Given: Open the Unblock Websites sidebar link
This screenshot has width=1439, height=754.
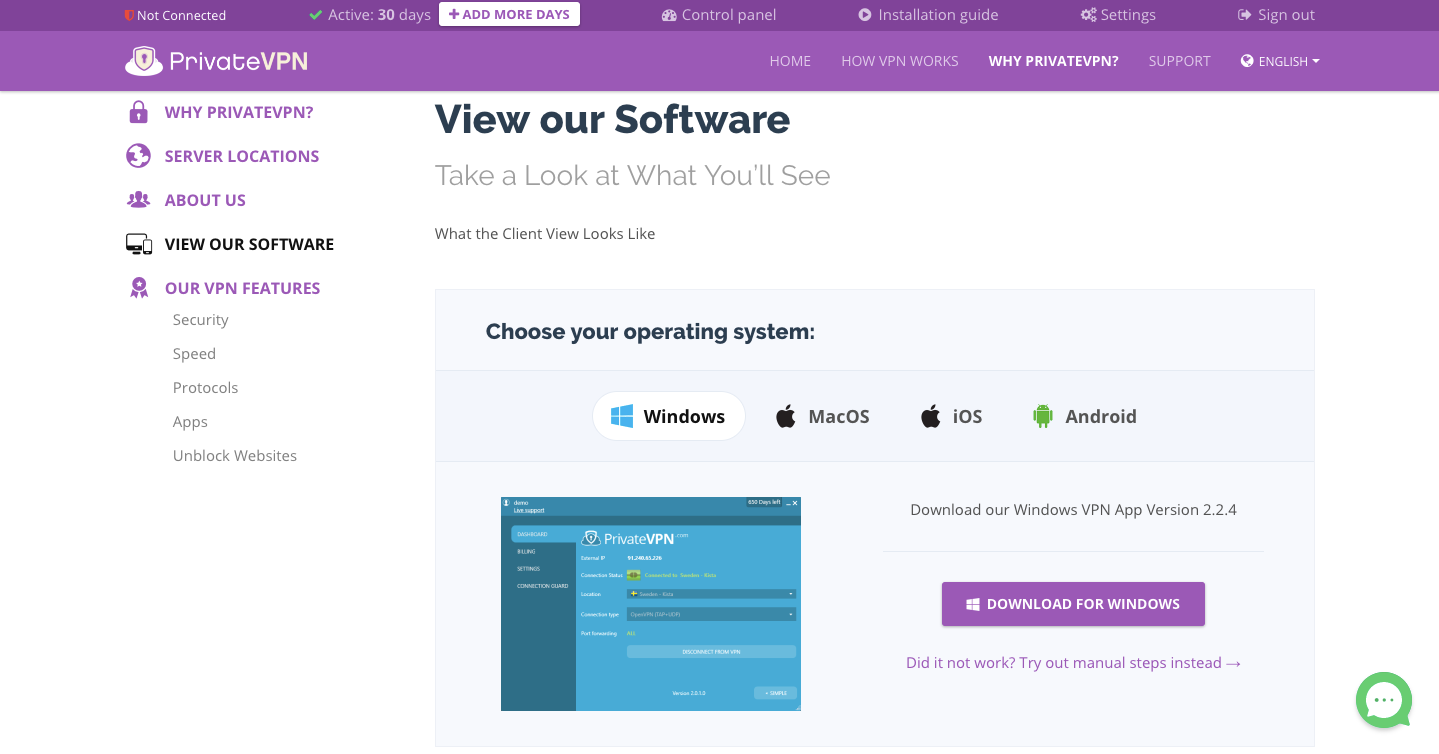Looking at the screenshot, I should coord(235,456).
